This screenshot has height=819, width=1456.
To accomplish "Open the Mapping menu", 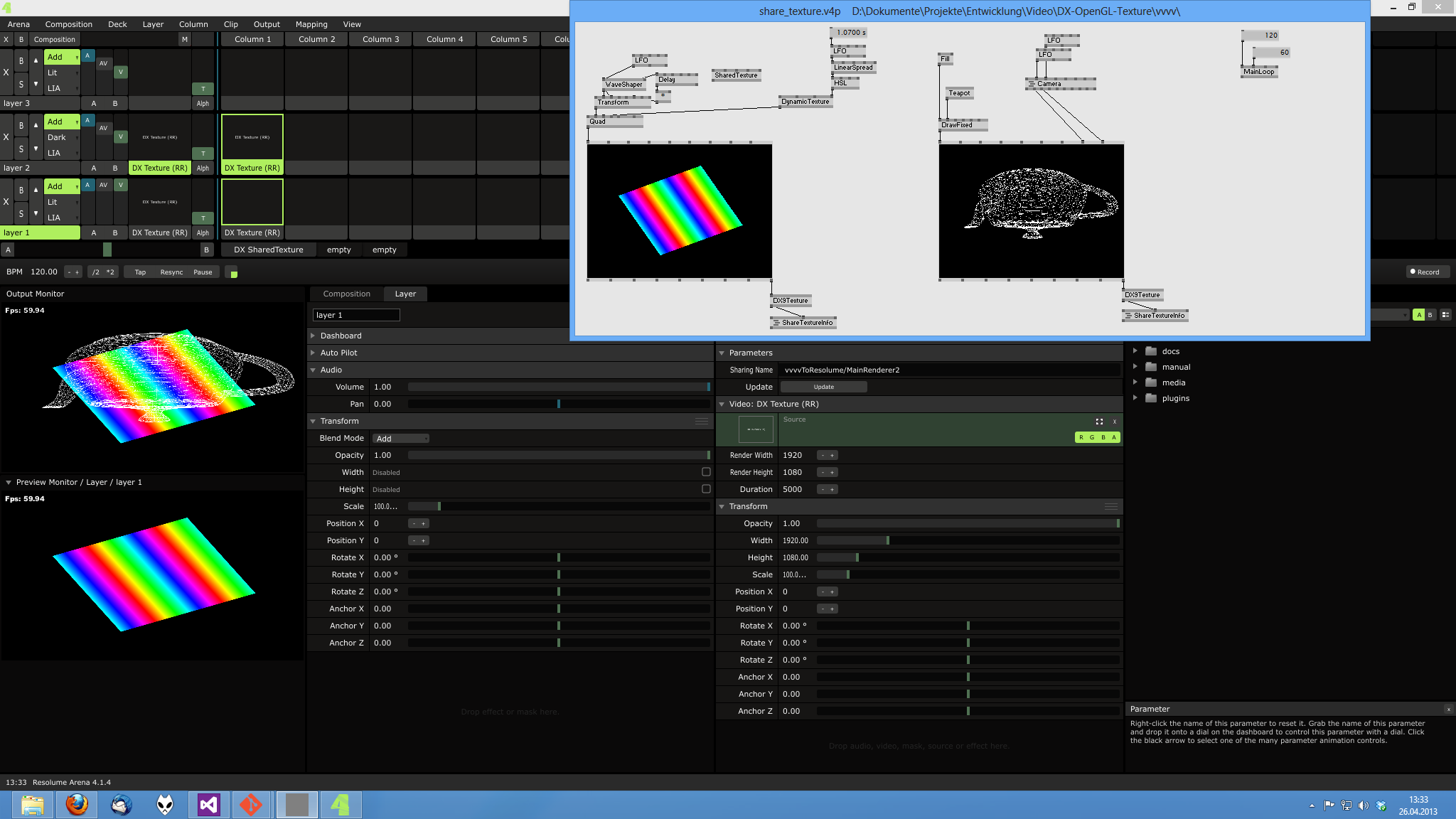I will [x=311, y=24].
